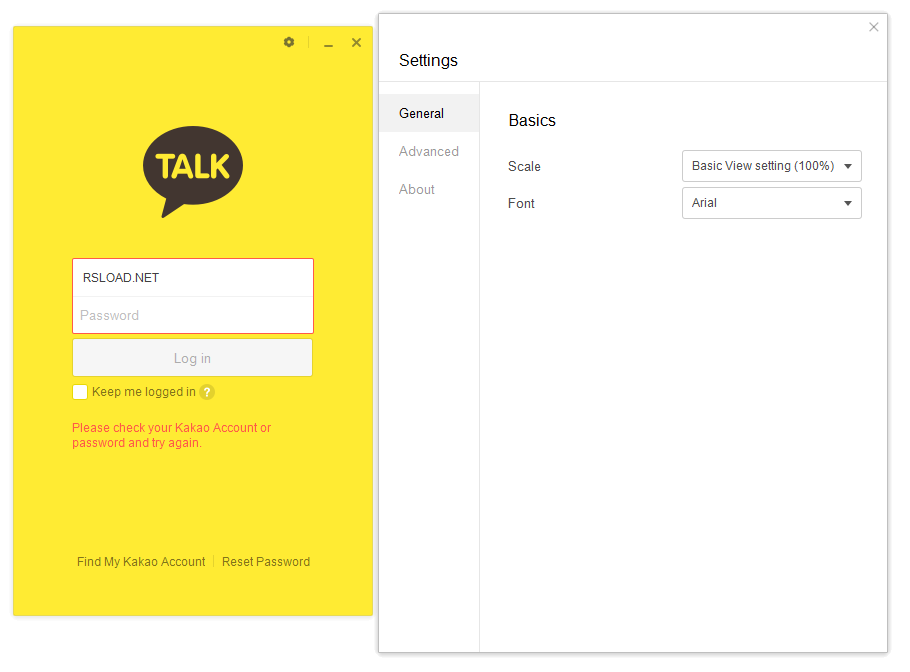The height and width of the screenshot is (672, 910).
Task: Click the red error message about Kakao Account
Action: pos(171,435)
